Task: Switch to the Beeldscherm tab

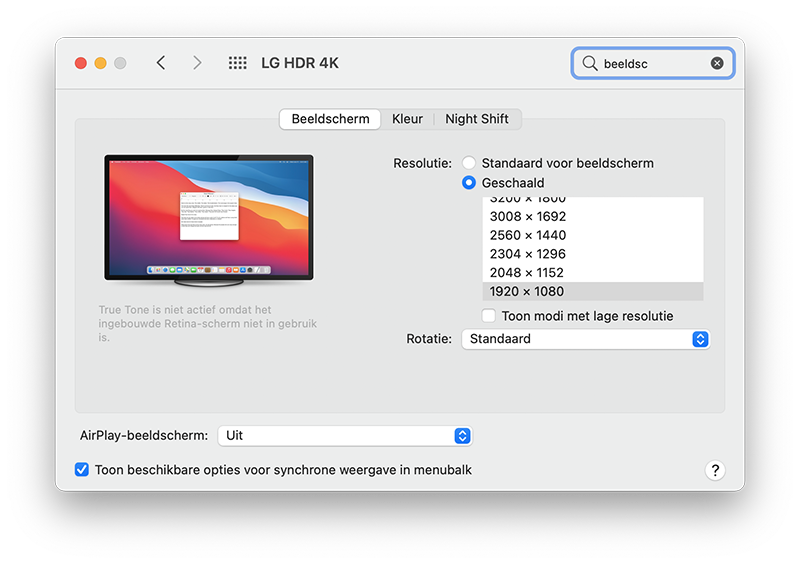Action: click(330, 119)
